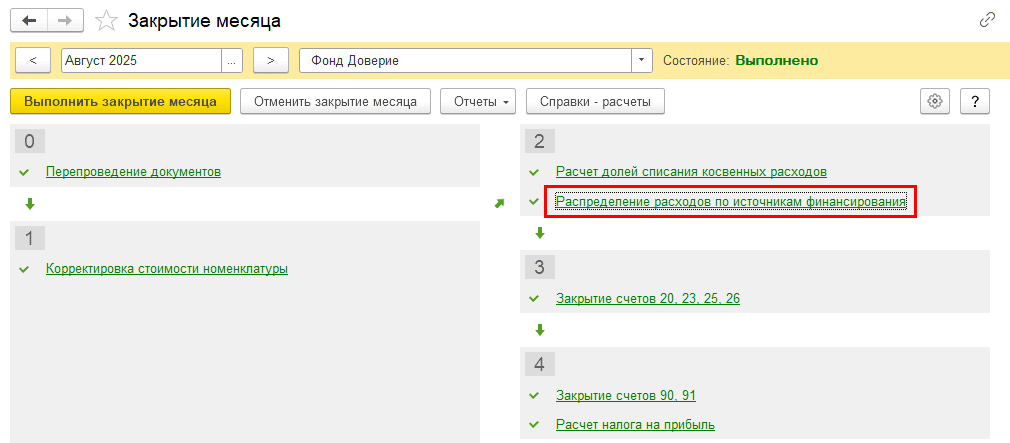Viewport: 1010px width, 443px height.
Task: Open Расчет налога на прибыль link
Action: pos(635,424)
